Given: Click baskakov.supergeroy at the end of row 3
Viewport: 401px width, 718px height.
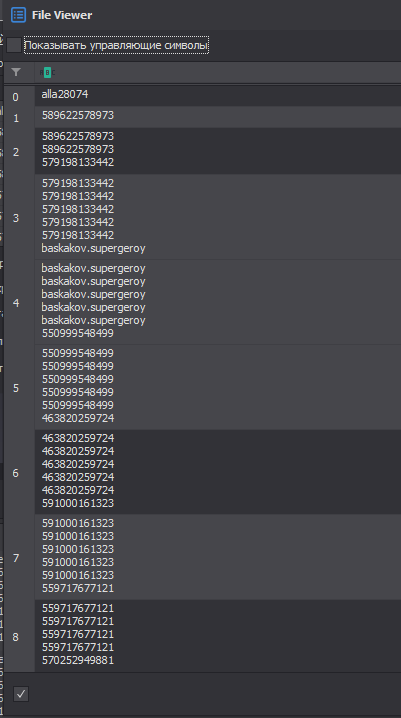Looking at the screenshot, I should [93, 249].
